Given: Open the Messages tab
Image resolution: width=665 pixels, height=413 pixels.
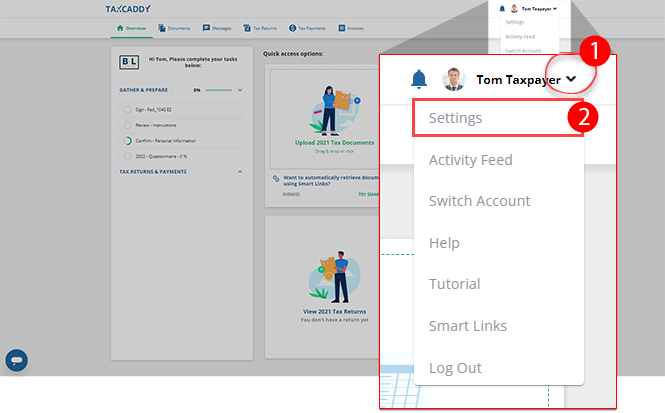Looking at the screenshot, I should [217, 28].
